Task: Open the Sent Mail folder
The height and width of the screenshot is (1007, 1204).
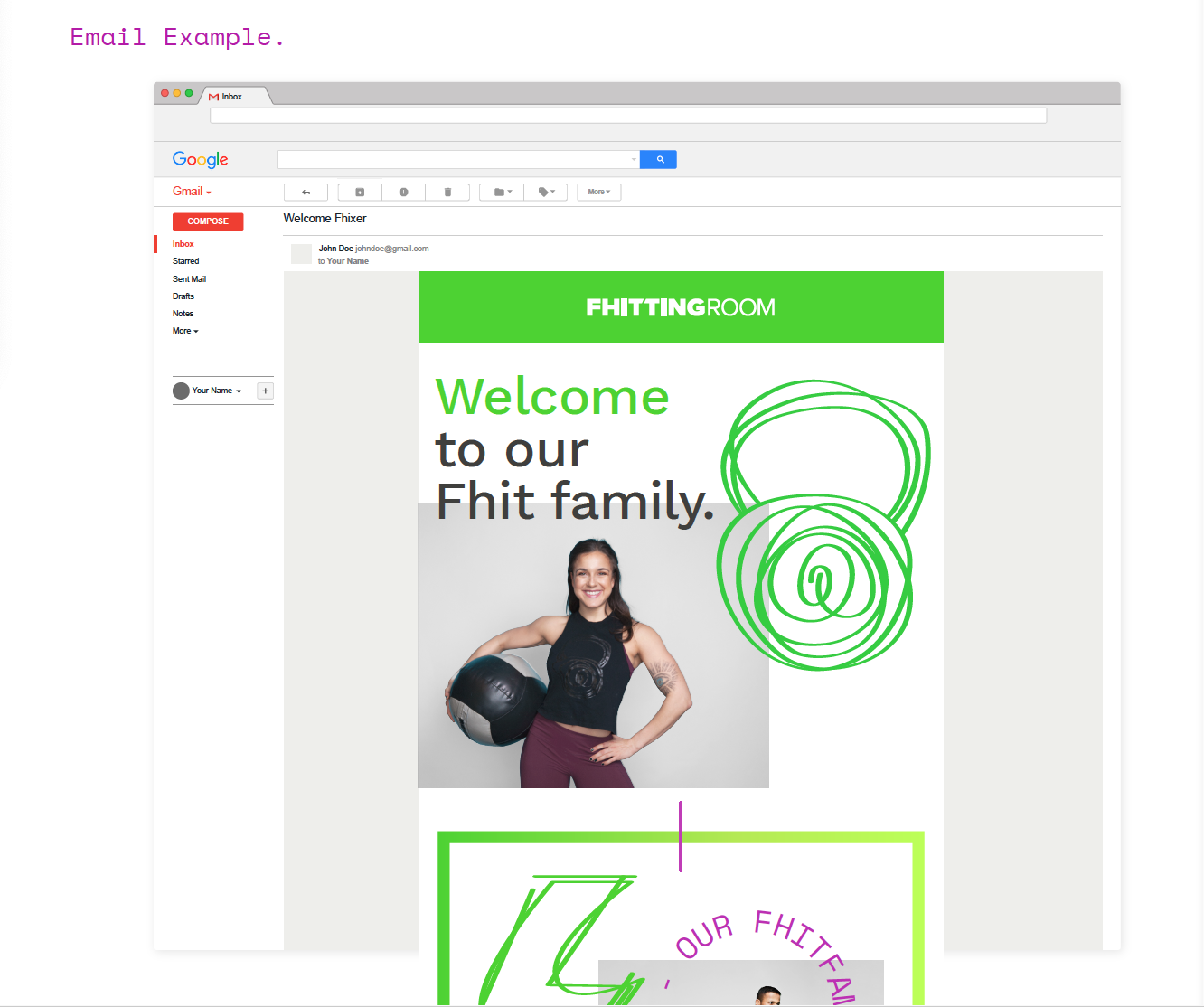Action: (190, 279)
